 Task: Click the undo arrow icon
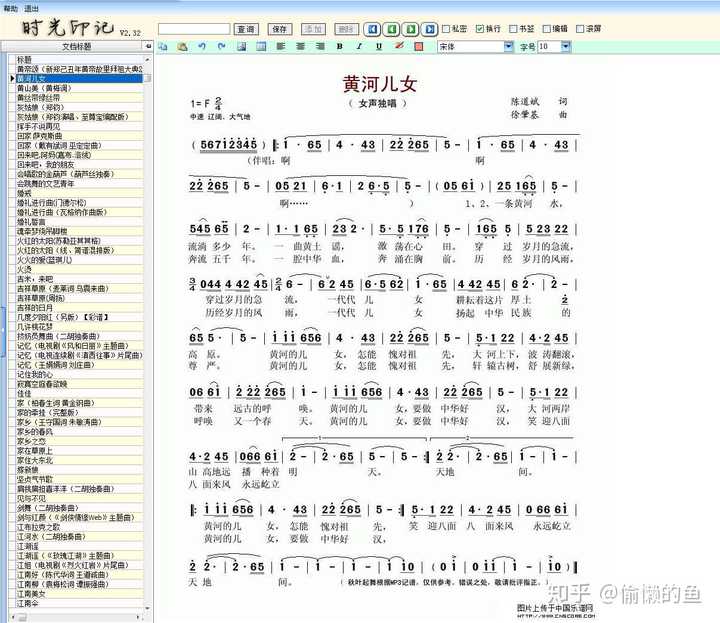coord(202,46)
